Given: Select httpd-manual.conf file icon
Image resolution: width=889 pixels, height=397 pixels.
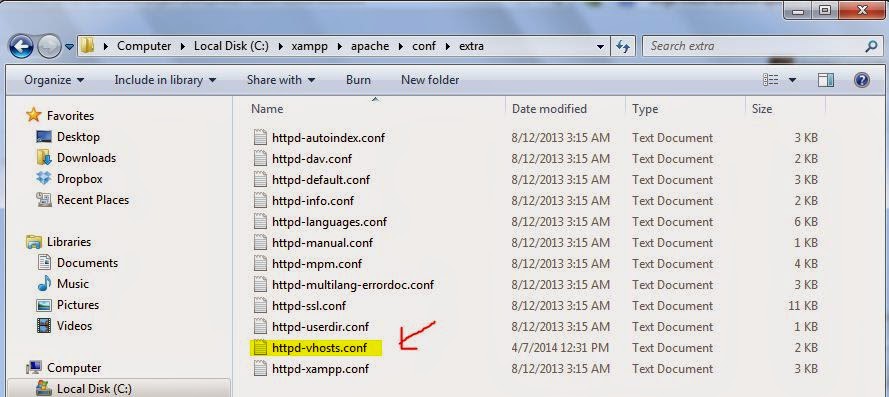Looking at the screenshot, I should [x=260, y=243].
